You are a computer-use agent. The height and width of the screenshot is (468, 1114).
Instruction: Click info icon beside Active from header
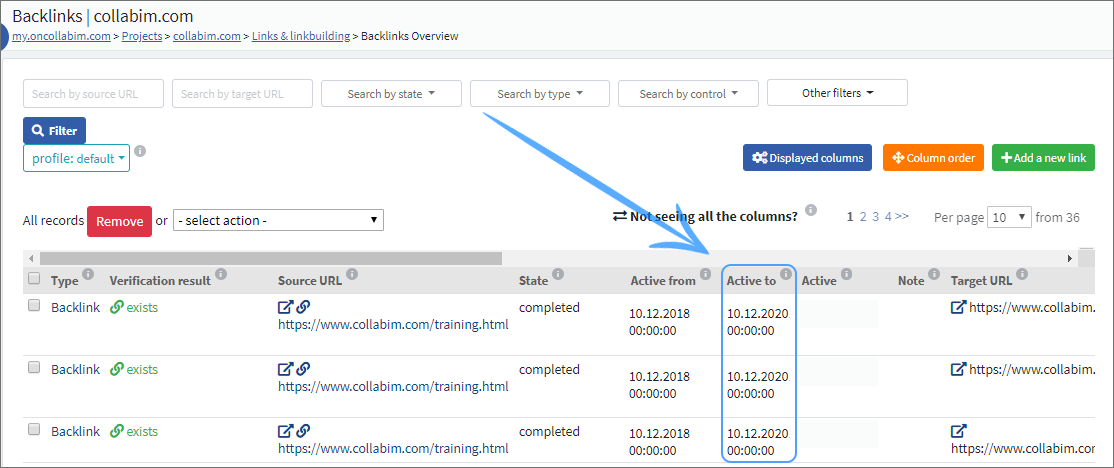[705, 273]
